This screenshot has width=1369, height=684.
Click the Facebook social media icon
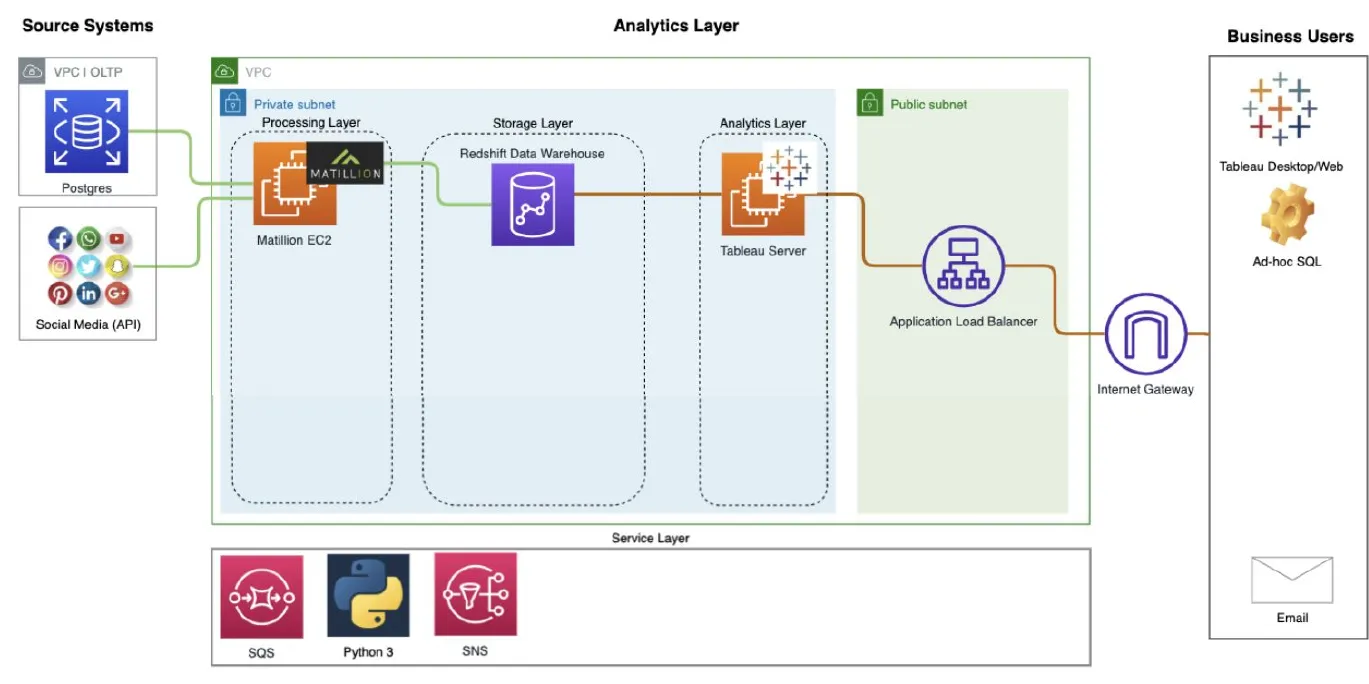tap(60, 239)
